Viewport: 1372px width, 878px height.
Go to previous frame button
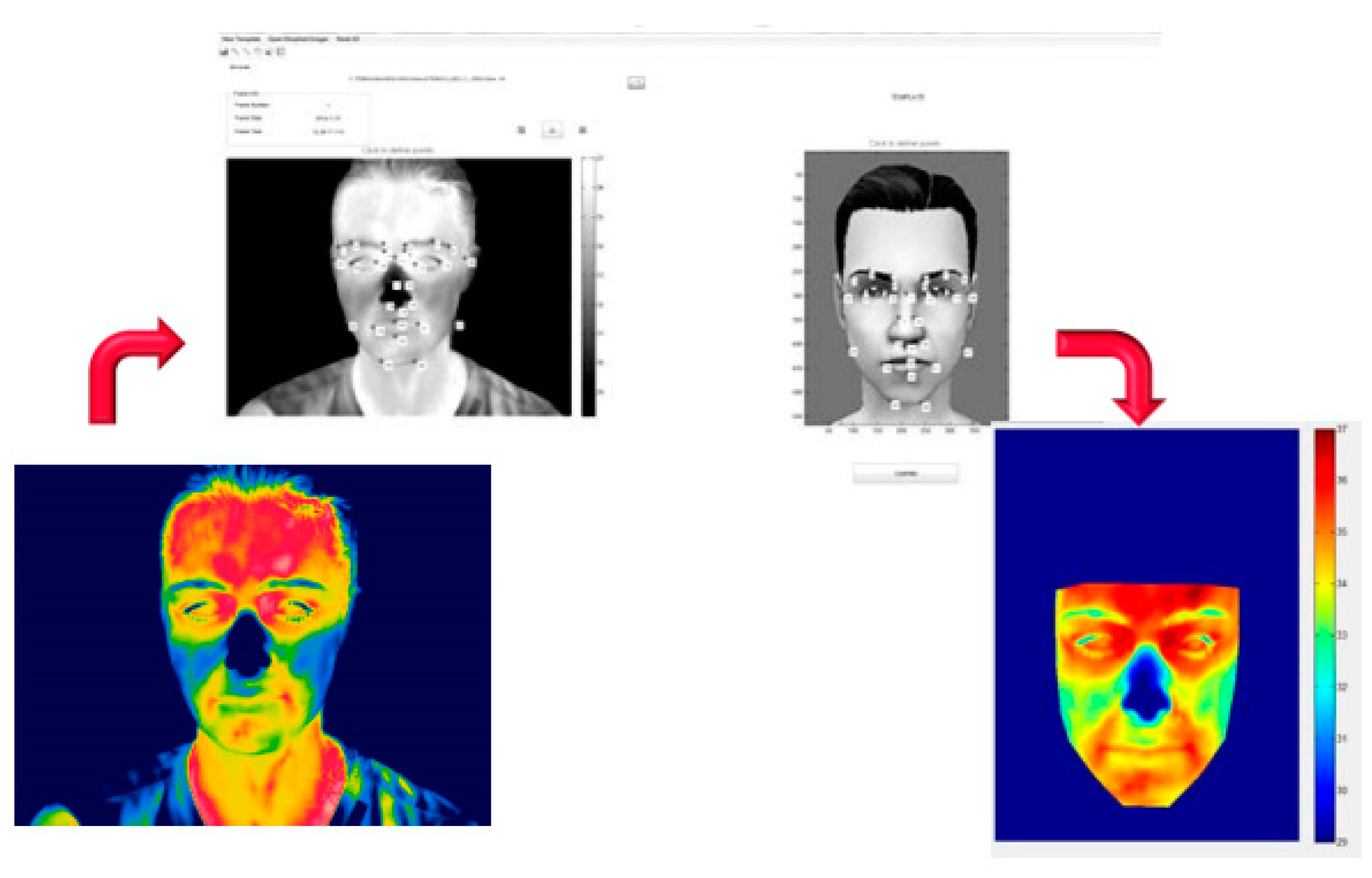(521, 130)
